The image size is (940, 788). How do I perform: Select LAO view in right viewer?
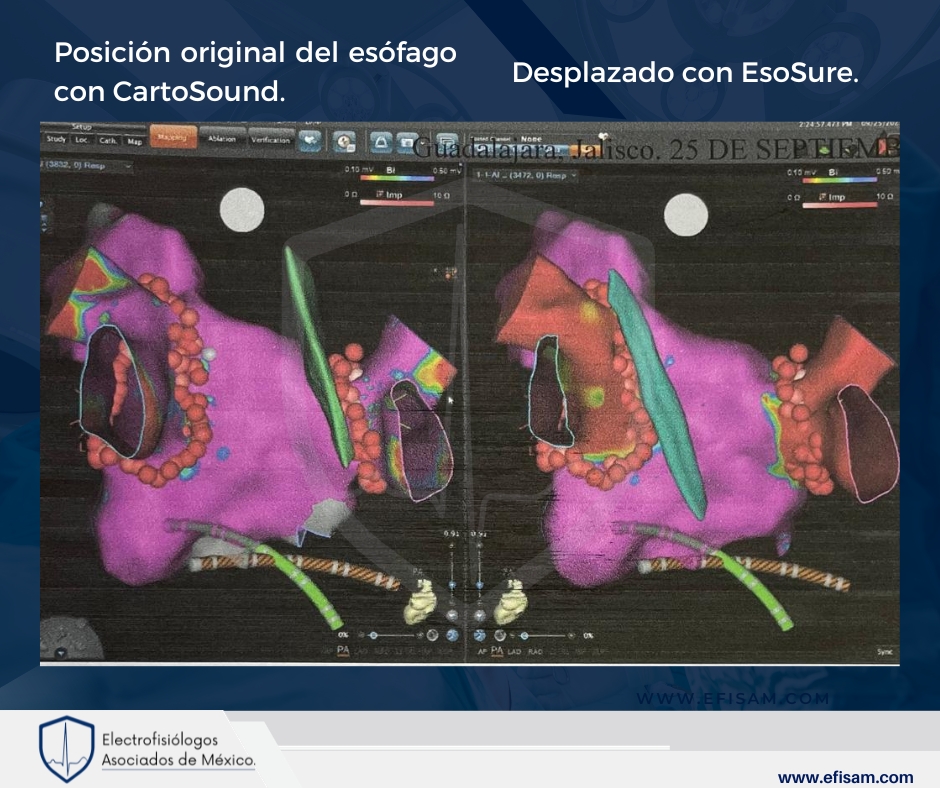click(514, 651)
